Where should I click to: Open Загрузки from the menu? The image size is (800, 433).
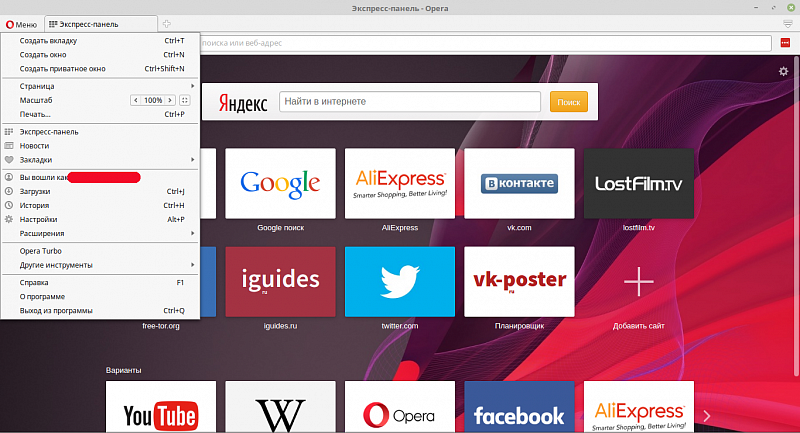click(x=100, y=191)
